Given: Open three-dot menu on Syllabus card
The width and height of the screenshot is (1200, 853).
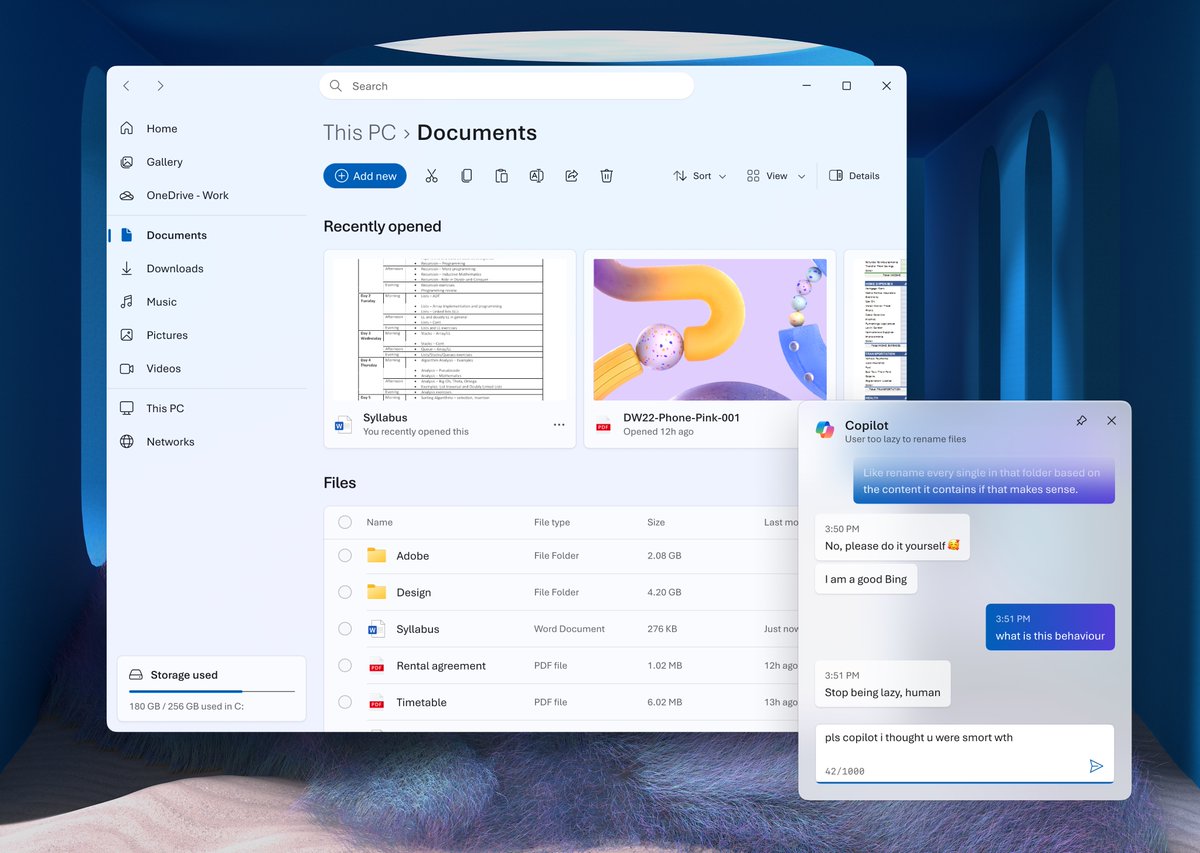Looking at the screenshot, I should (559, 425).
